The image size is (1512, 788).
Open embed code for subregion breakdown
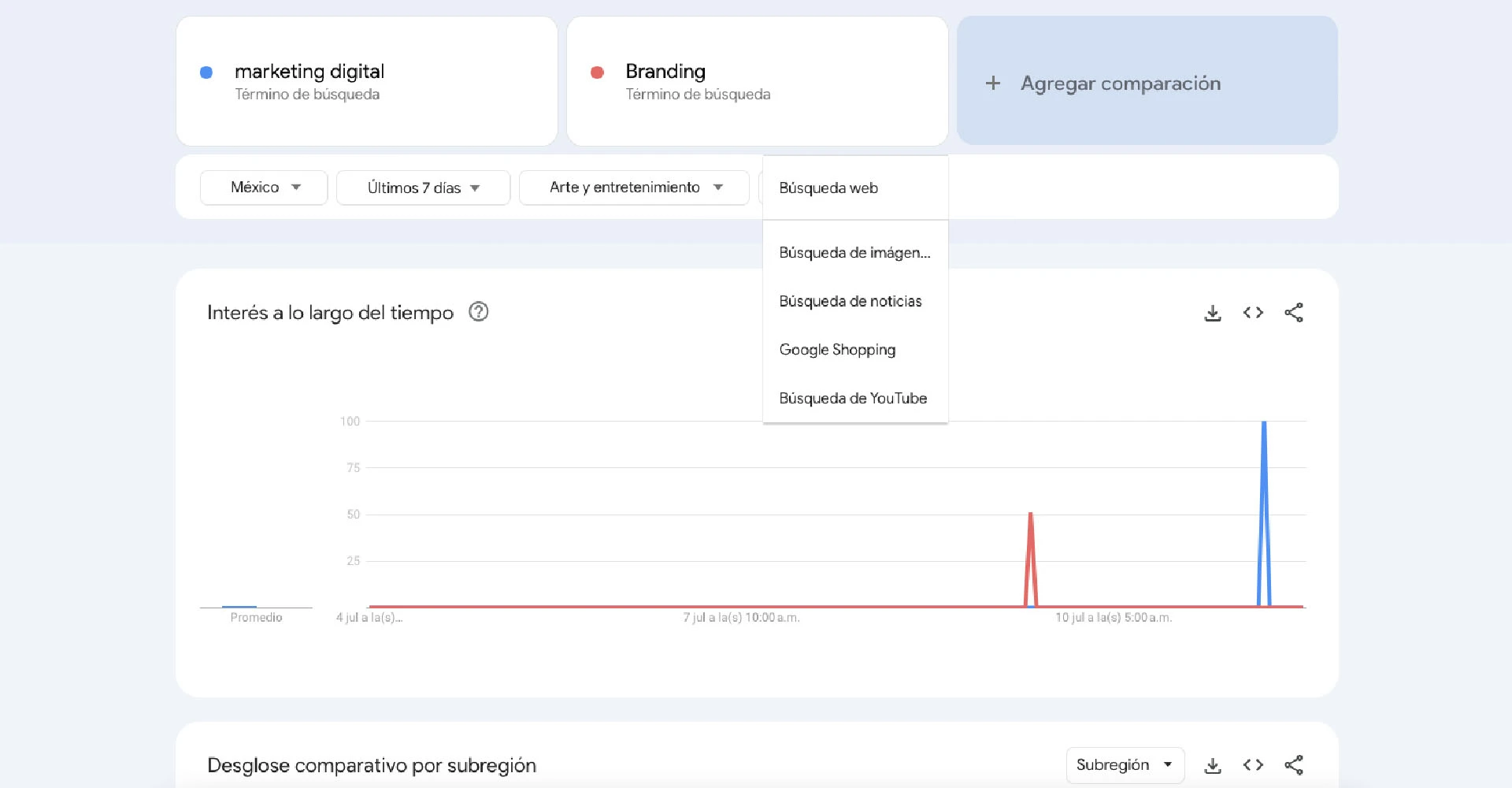[x=1253, y=765]
